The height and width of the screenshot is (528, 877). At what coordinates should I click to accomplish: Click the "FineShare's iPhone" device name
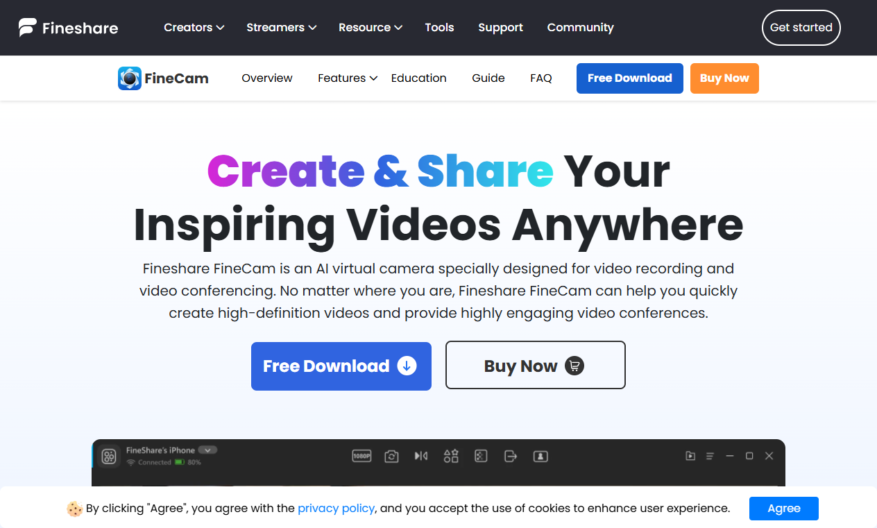(x=160, y=450)
